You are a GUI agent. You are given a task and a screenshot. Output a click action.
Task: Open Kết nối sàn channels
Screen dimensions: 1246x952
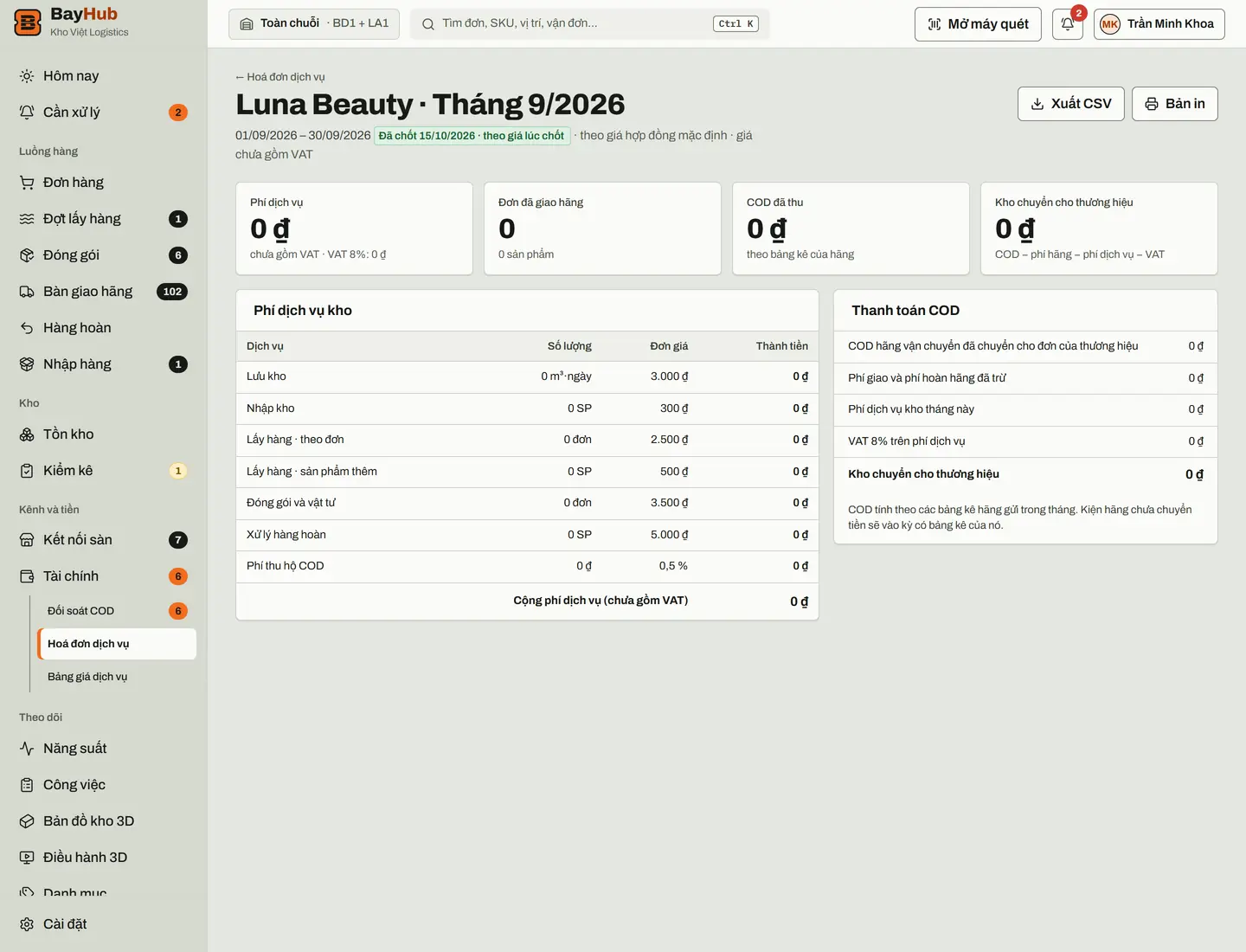point(104,540)
